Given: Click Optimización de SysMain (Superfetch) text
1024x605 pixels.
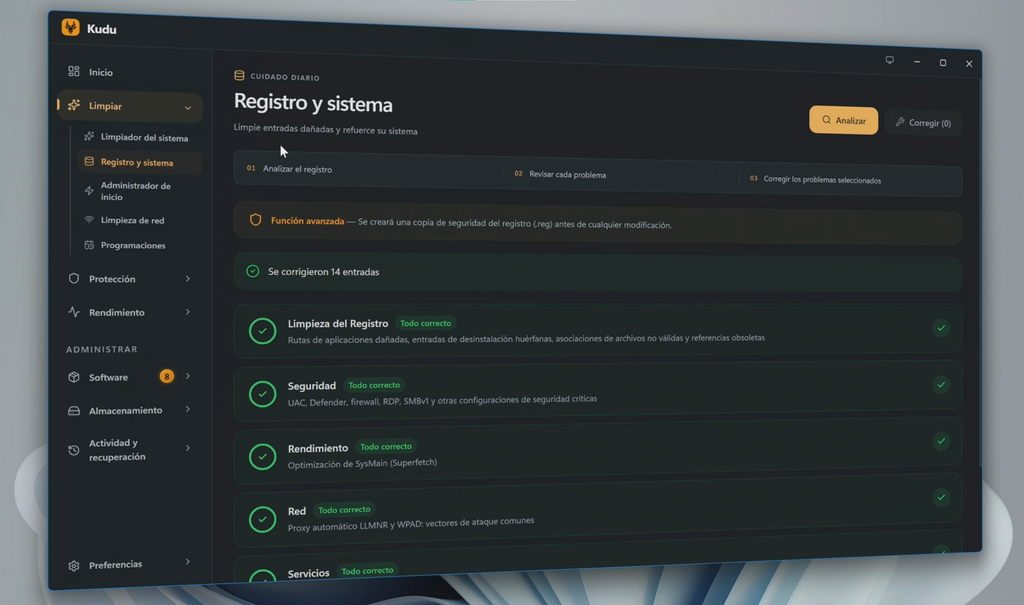Looking at the screenshot, I should [x=362, y=463].
